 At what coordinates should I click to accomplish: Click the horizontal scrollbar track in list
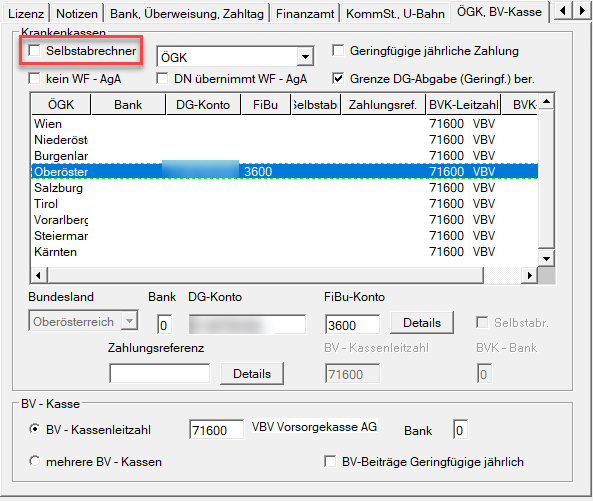(x=265, y=275)
